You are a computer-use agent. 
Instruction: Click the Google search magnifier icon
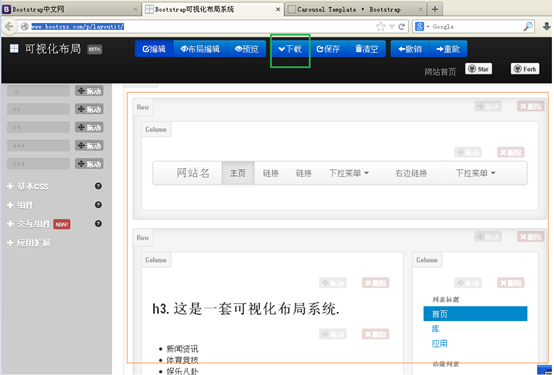pyautogui.click(x=528, y=27)
